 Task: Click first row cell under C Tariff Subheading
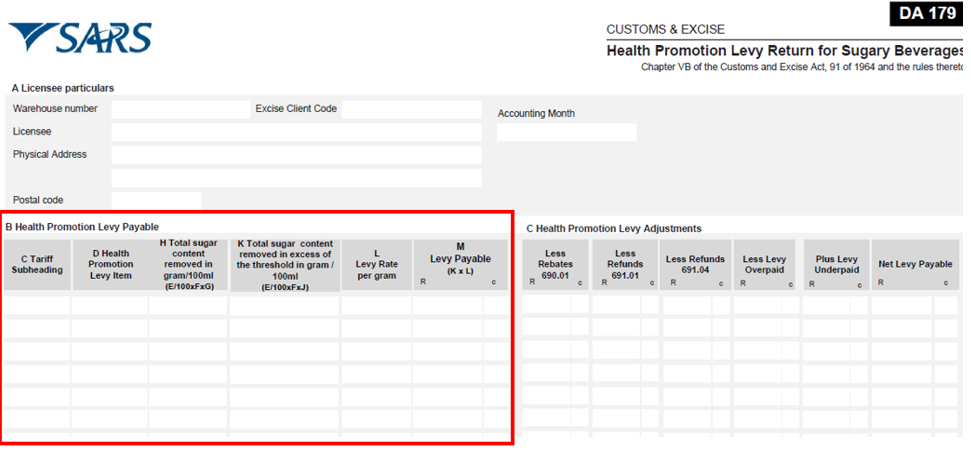pos(37,305)
